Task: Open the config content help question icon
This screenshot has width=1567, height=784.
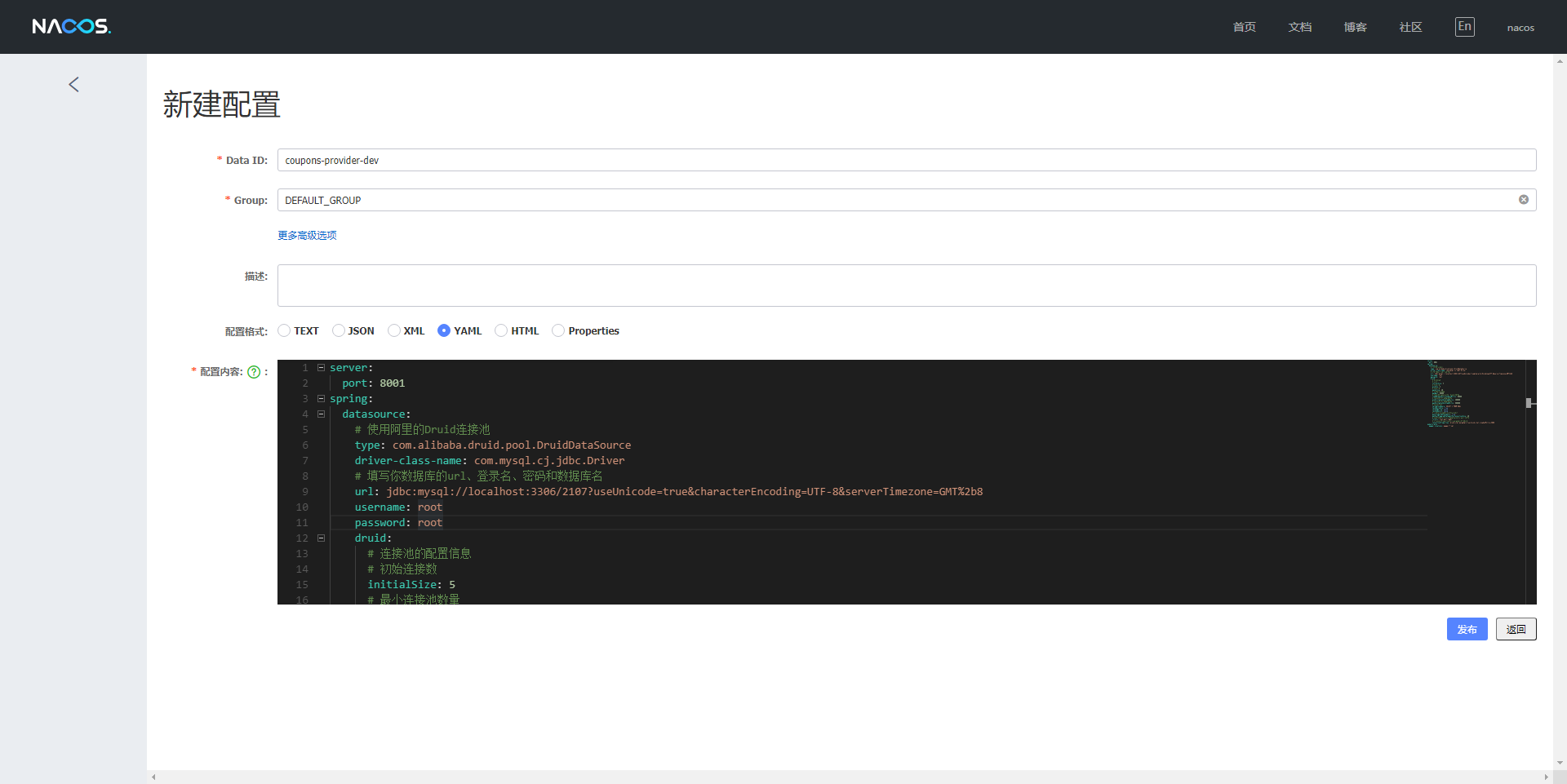Action: coord(254,372)
